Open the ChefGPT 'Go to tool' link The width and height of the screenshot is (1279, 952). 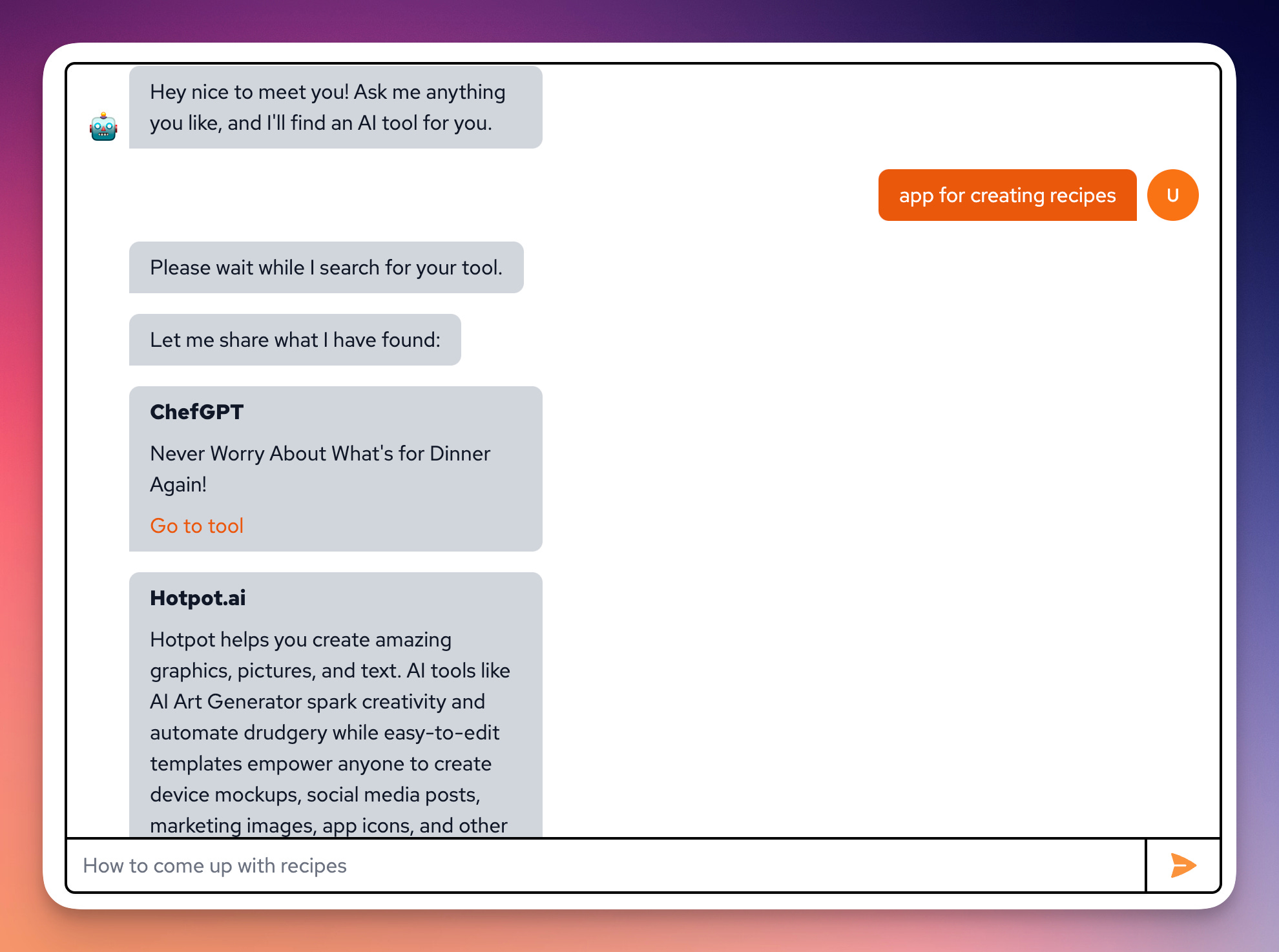(196, 526)
